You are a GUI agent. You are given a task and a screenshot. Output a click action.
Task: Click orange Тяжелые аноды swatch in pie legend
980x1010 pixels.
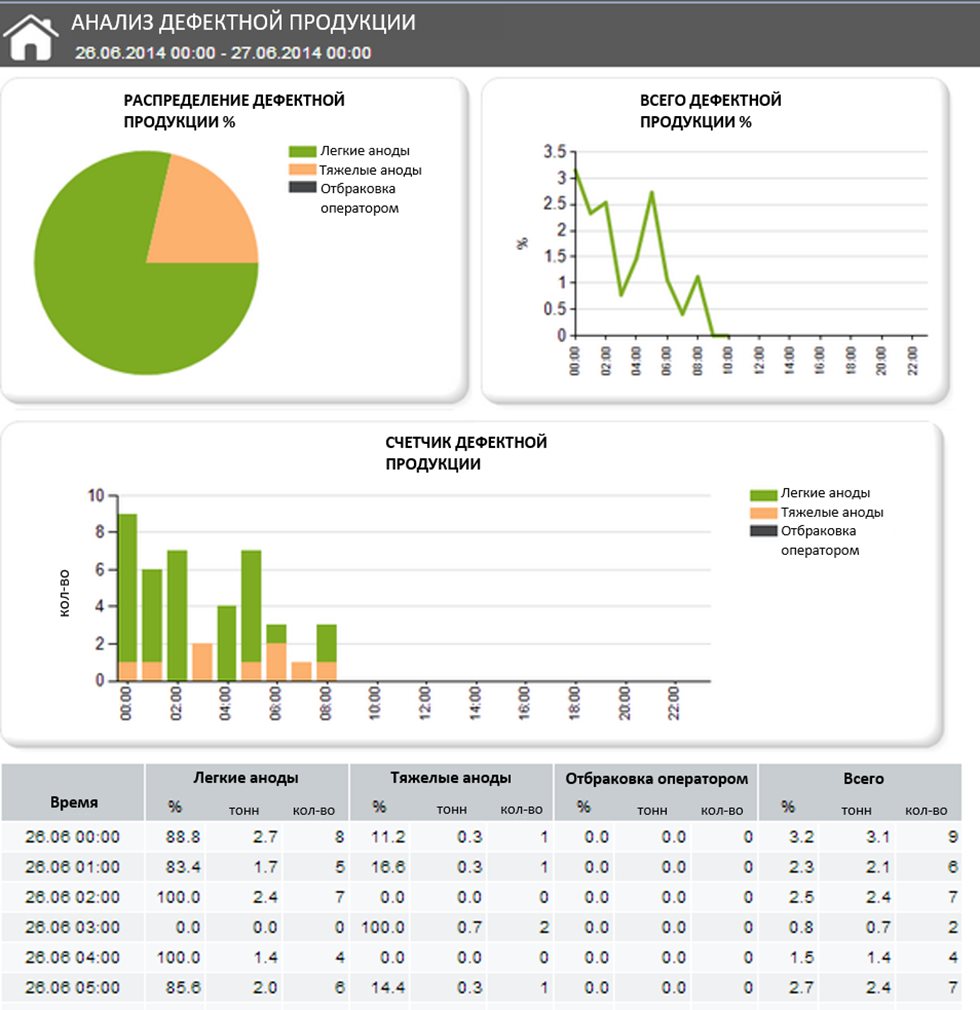302,170
